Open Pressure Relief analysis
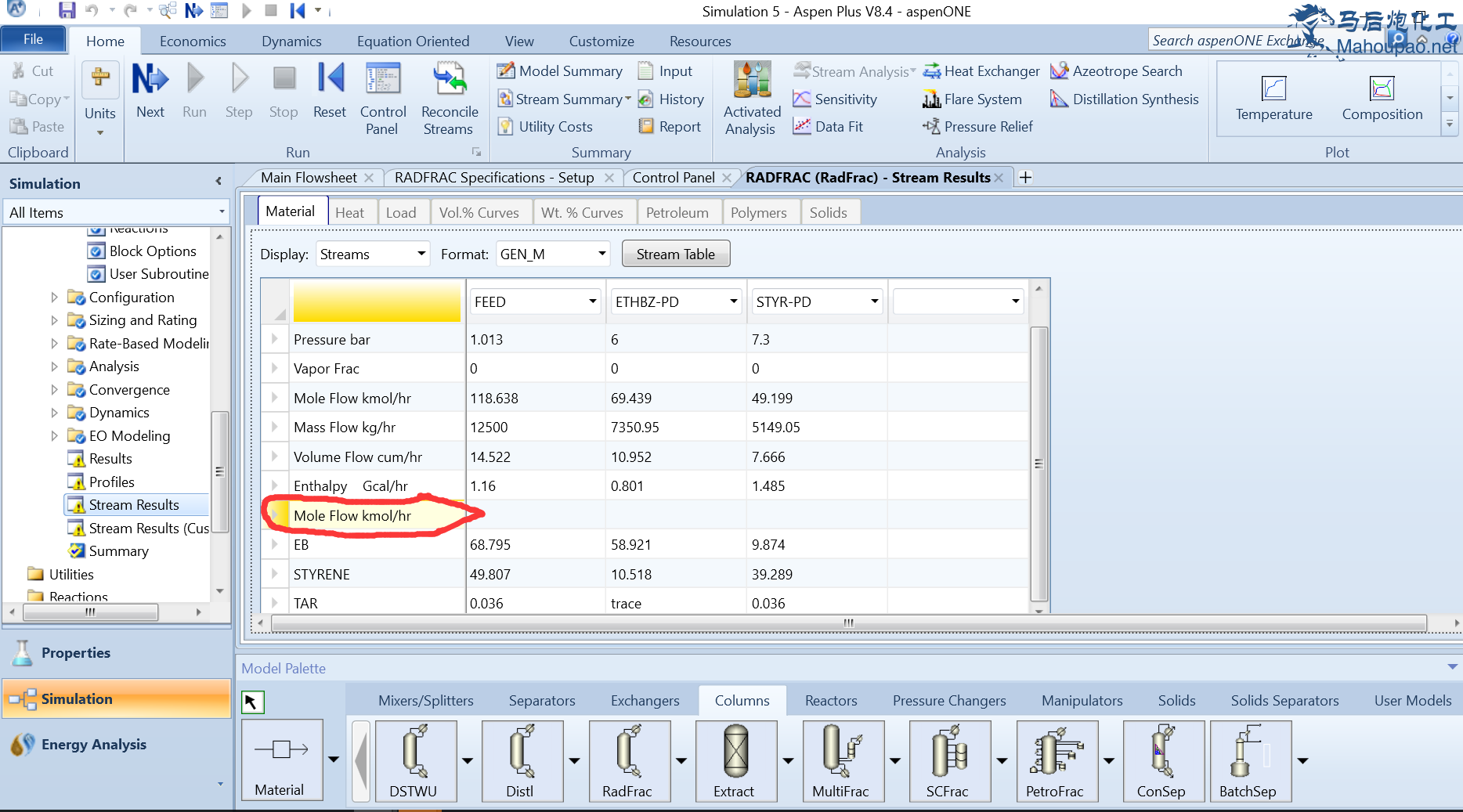 coord(978,127)
